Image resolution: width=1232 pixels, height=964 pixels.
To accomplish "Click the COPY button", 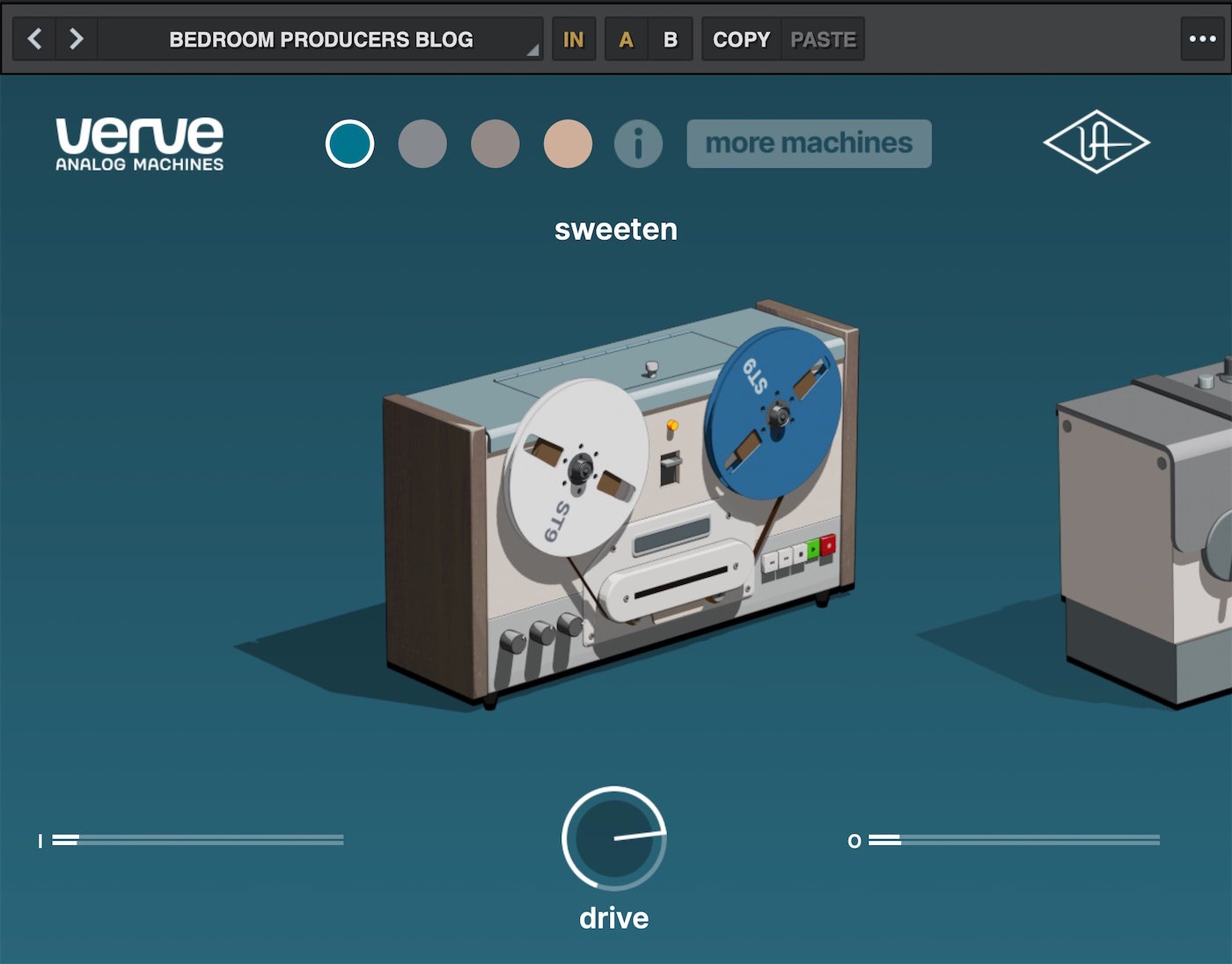I will pos(741,39).
